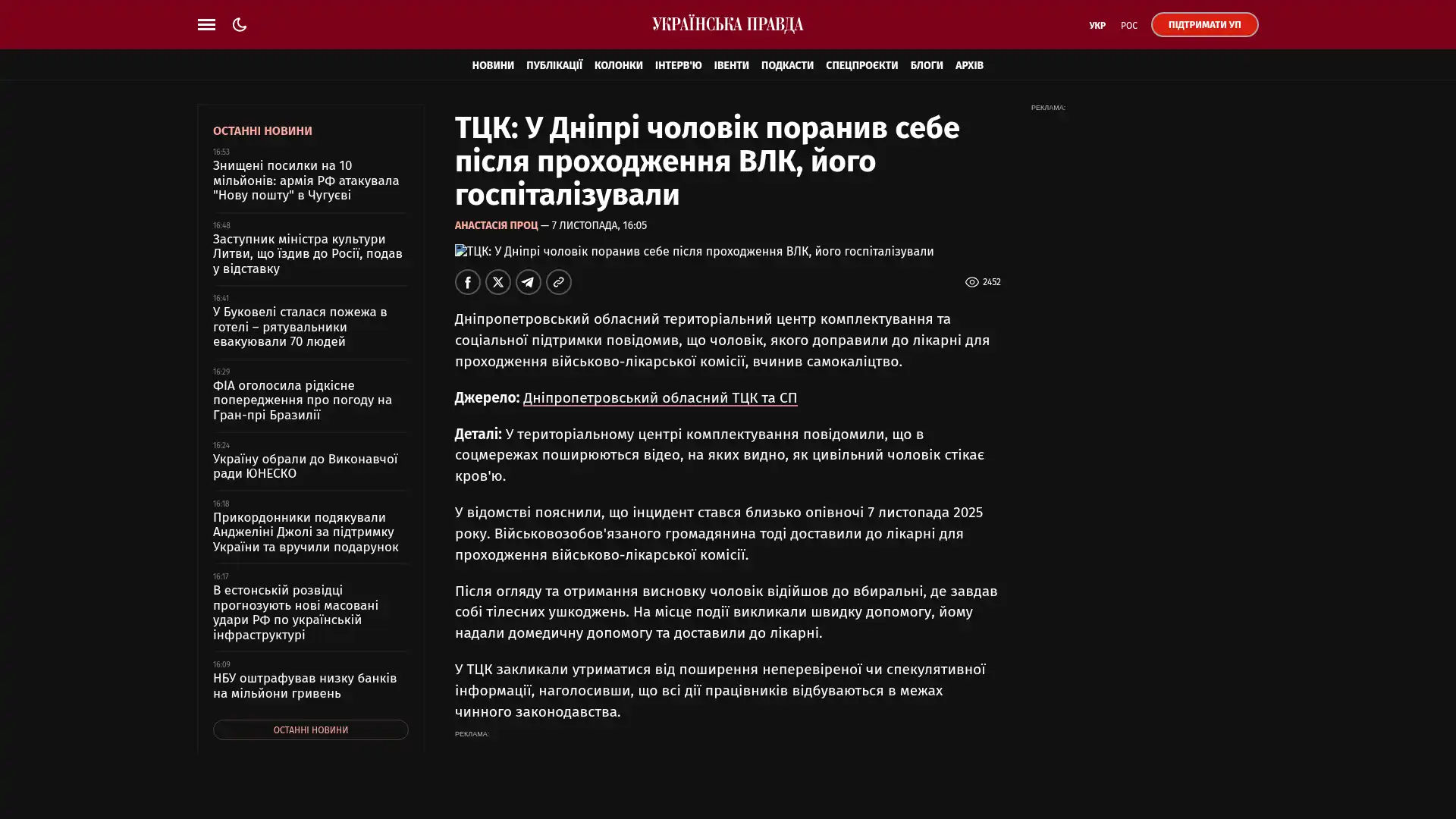Click the Останні новини button at the bottom
The width and height of the screenshot is (1456, 819).
[310, 730]
